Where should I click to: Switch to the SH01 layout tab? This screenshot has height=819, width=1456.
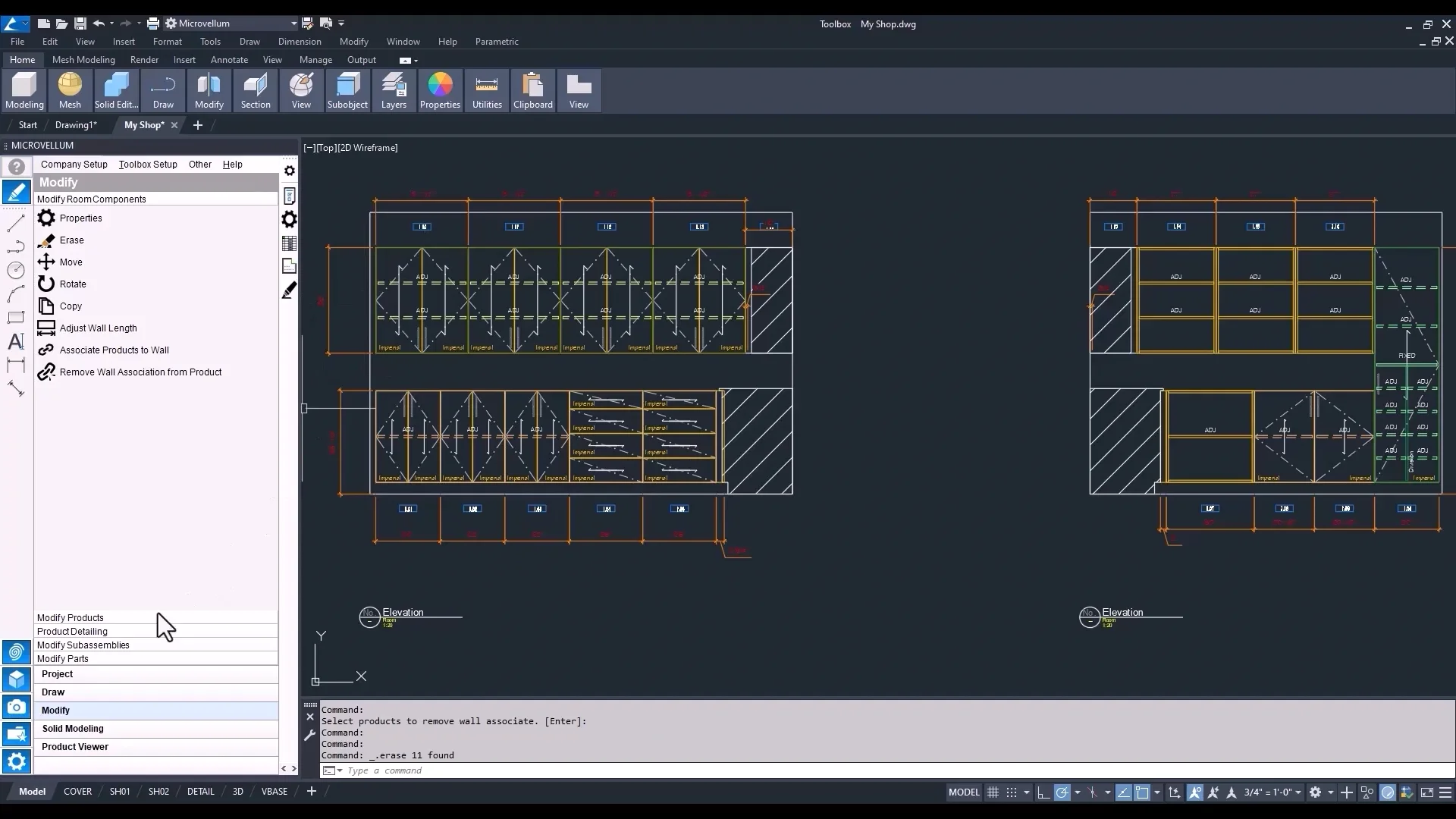coord(120,792)
